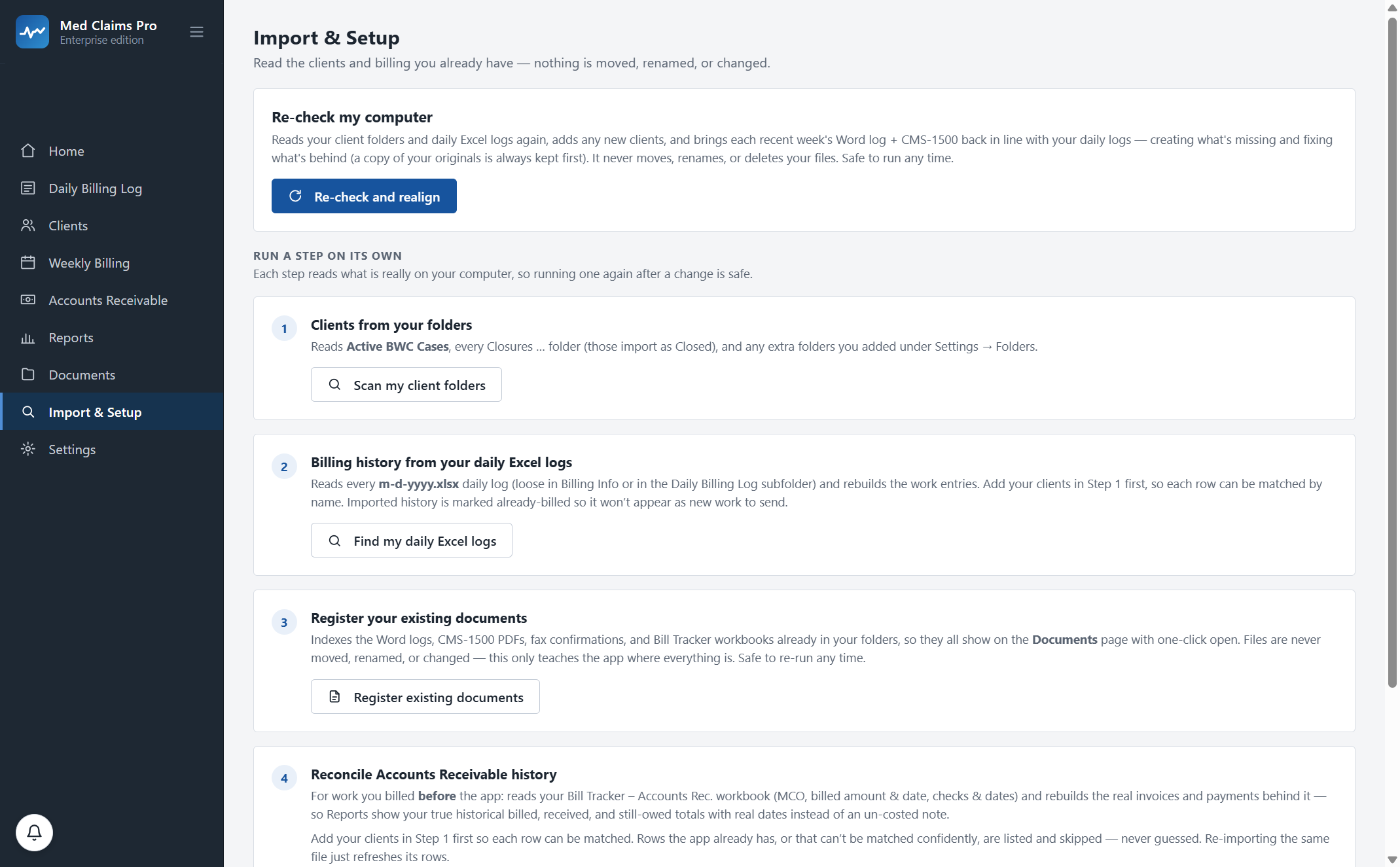Click Billing history from your daily Excel logs

441,463
